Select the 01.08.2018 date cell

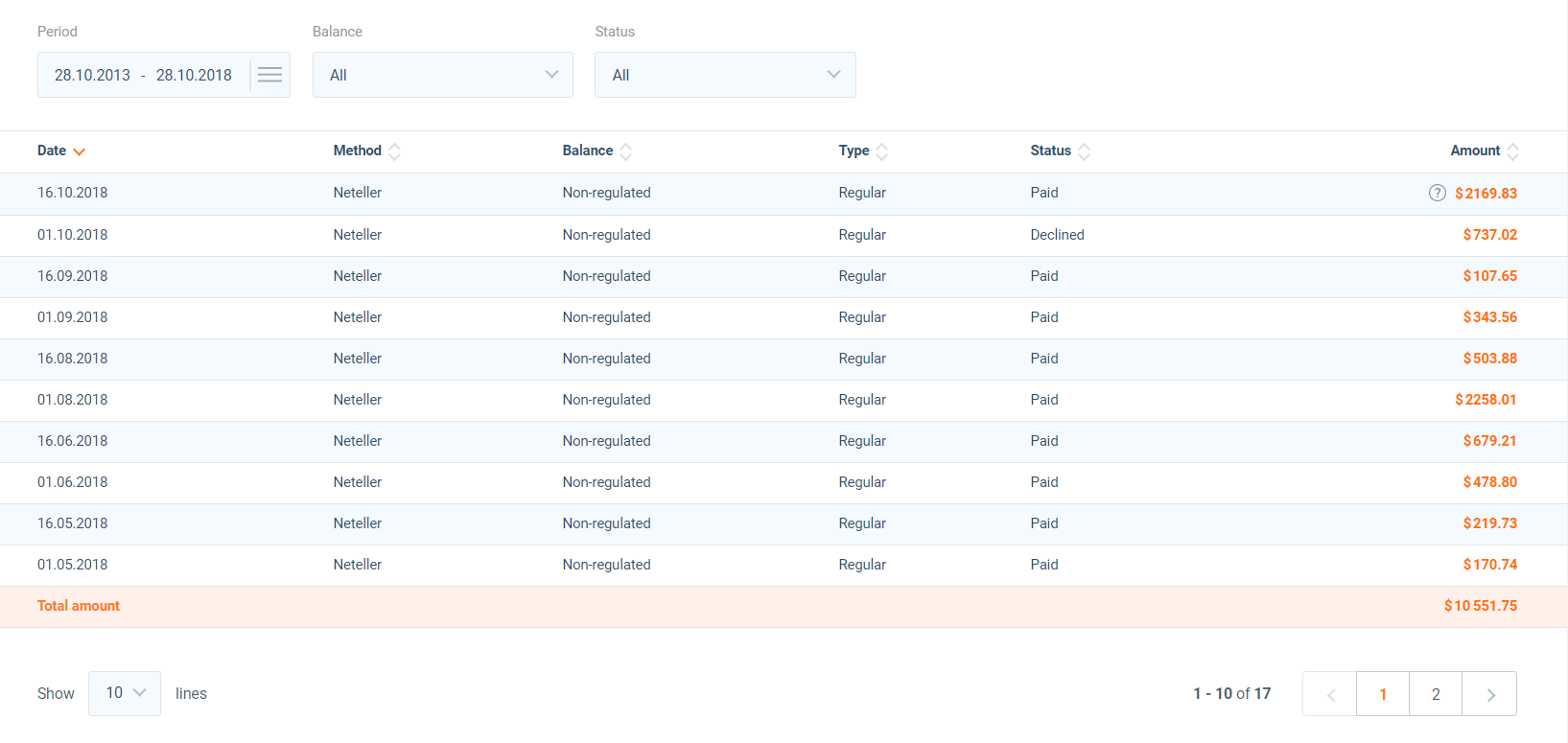(73, 400)
